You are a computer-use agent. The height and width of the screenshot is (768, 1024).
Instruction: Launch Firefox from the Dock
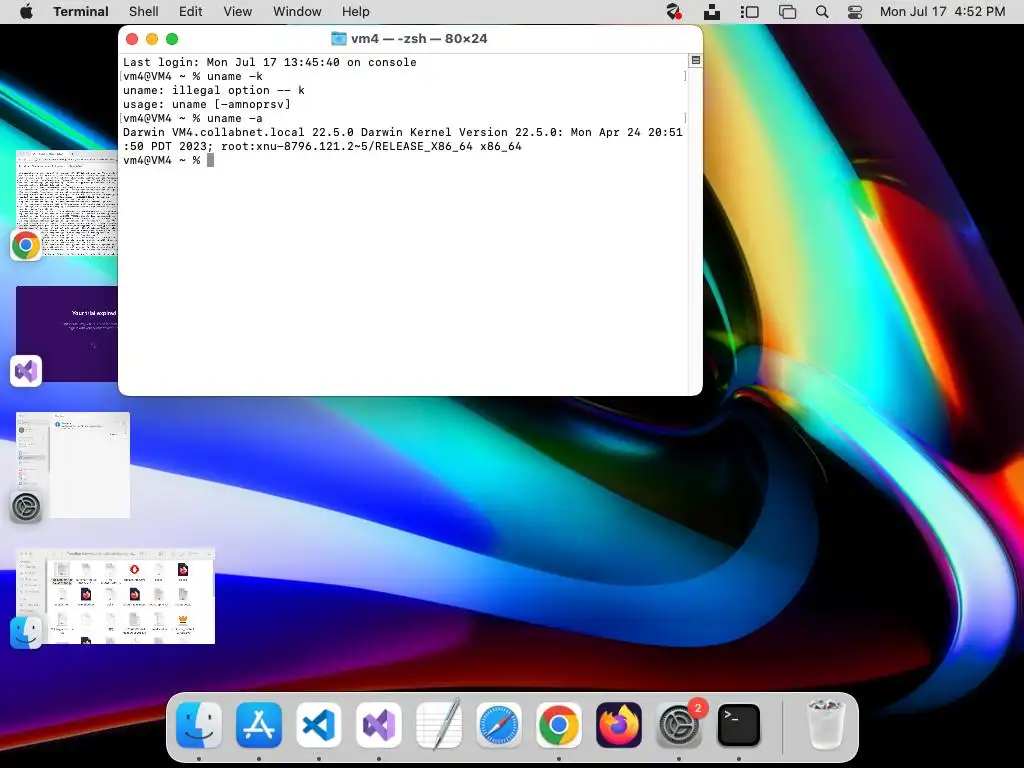[619, 725]
